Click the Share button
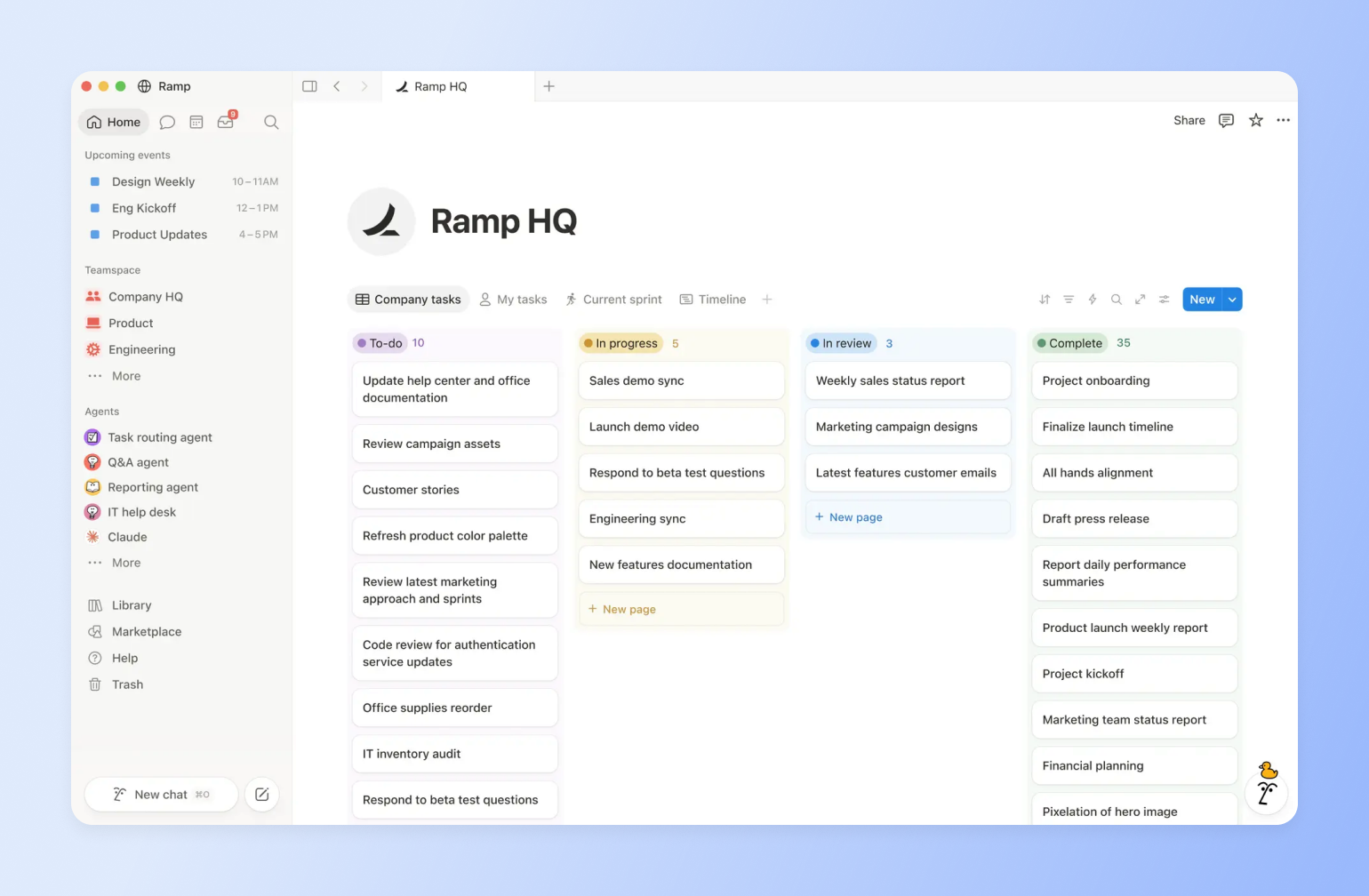This screenshot has height=896, width=1369. point(1189,120)
